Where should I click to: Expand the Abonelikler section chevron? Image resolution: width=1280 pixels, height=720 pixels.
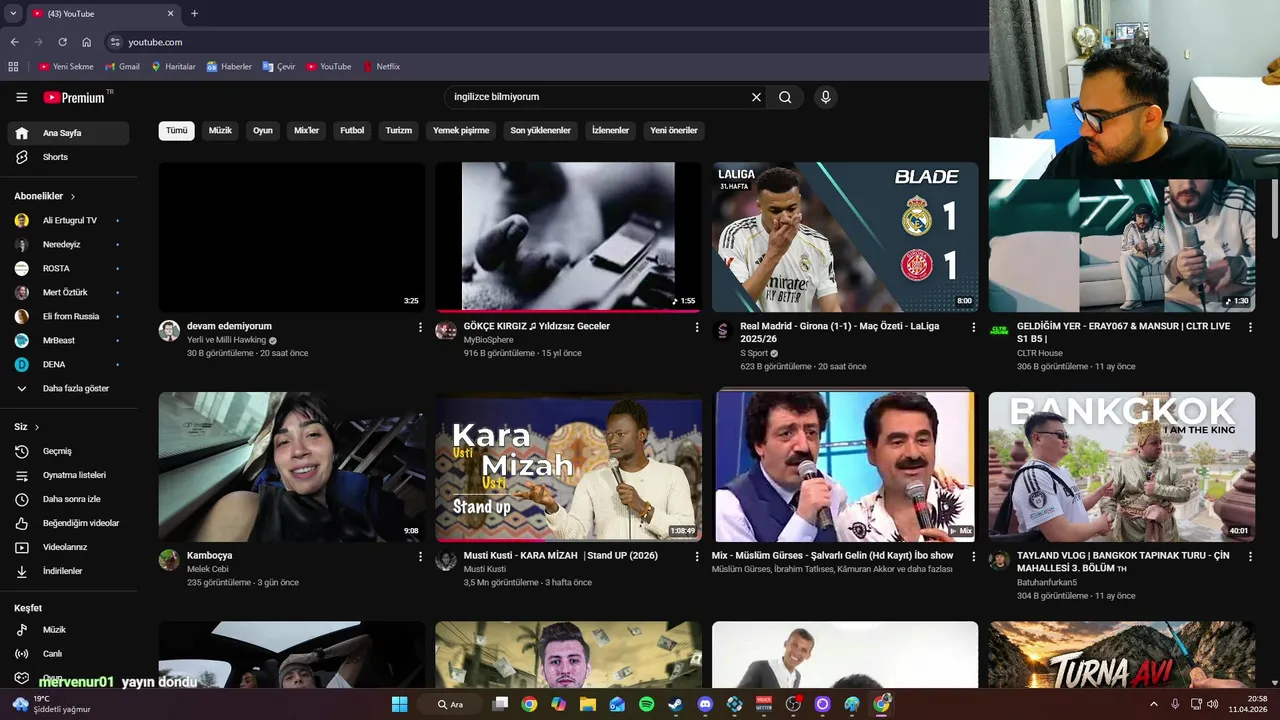[73, 197]
